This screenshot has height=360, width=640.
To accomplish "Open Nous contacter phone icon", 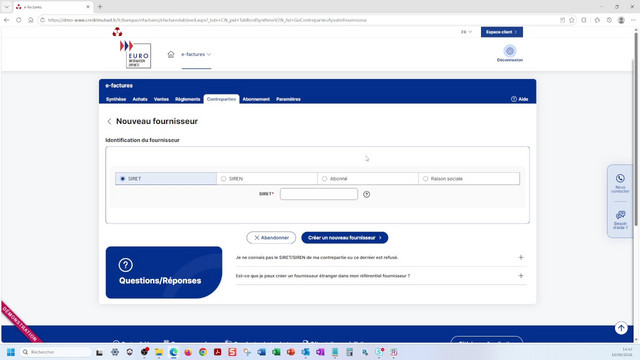I will (x=620, y=178).
